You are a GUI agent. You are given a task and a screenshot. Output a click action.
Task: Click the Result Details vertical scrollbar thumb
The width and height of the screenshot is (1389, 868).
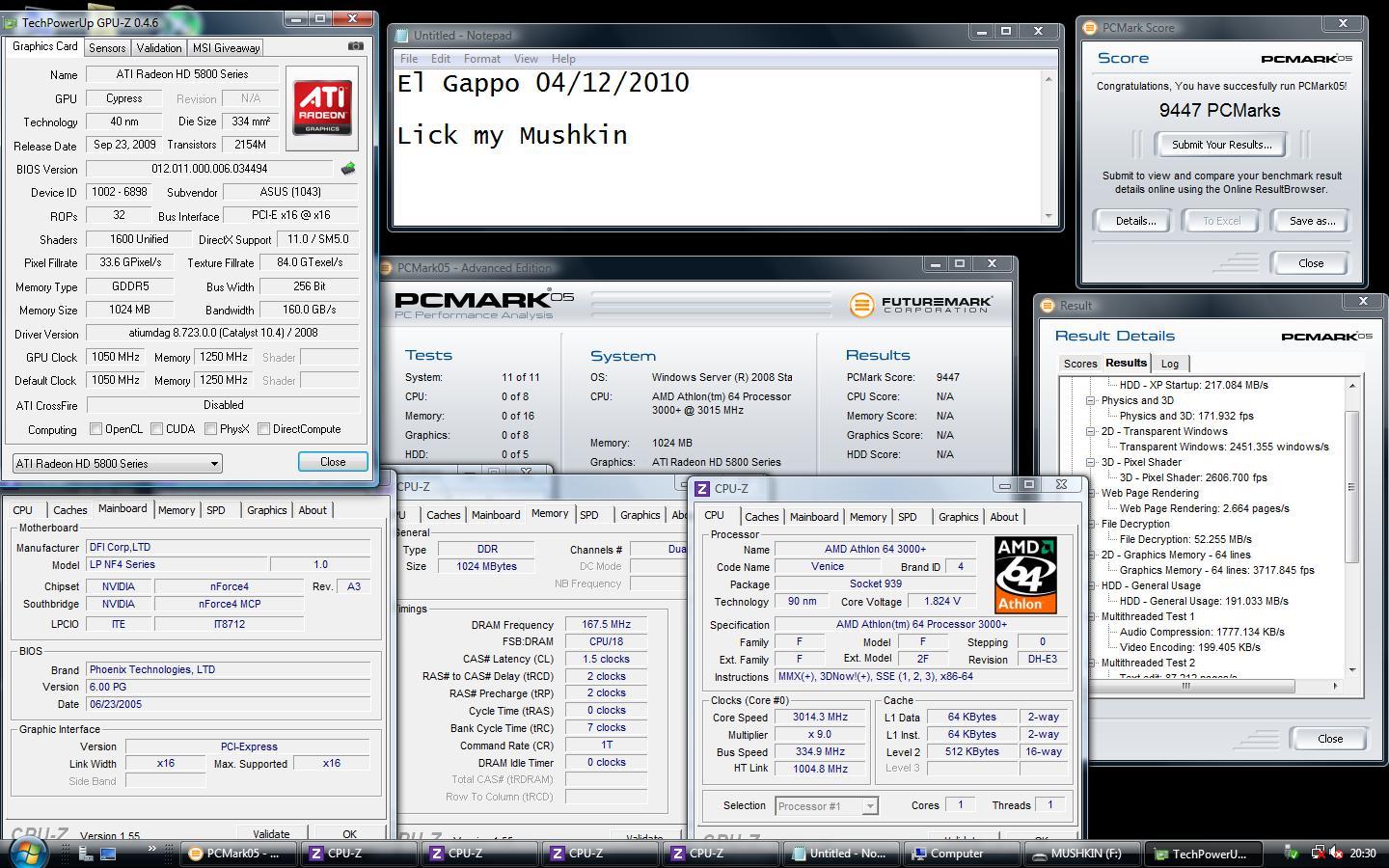point(1351,487)
